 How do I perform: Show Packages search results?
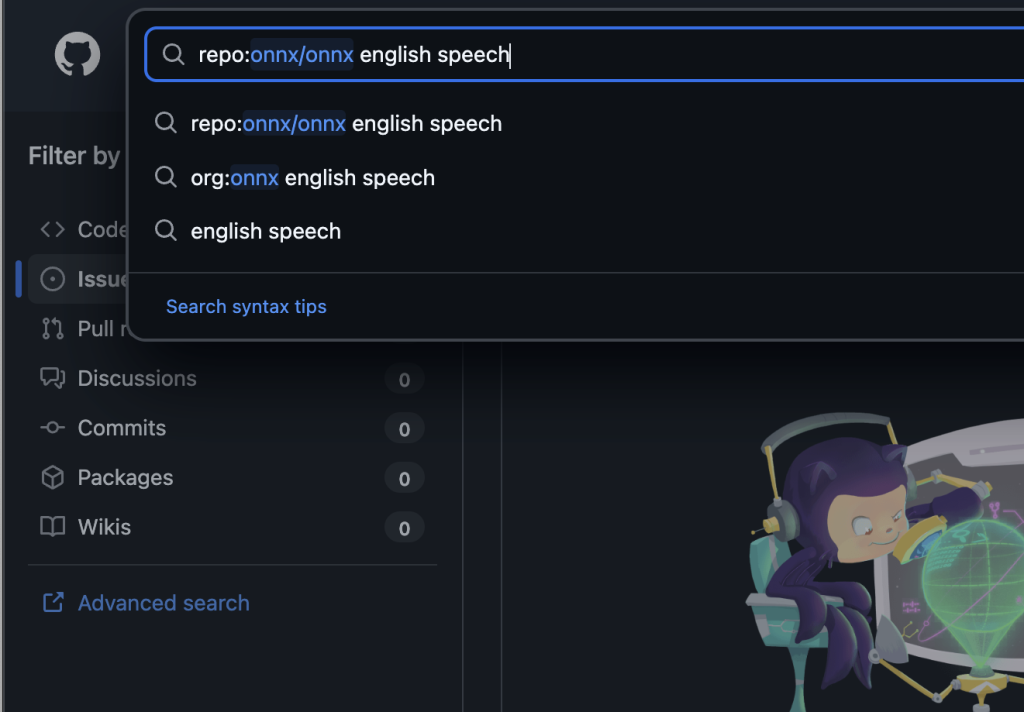[x=125, y=477]
